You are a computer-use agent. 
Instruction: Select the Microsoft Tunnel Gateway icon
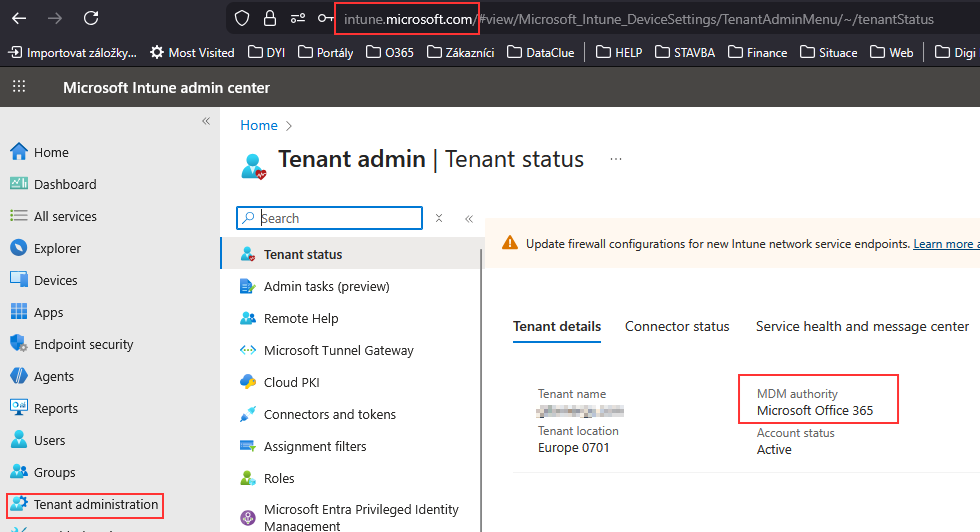(248, 350)
